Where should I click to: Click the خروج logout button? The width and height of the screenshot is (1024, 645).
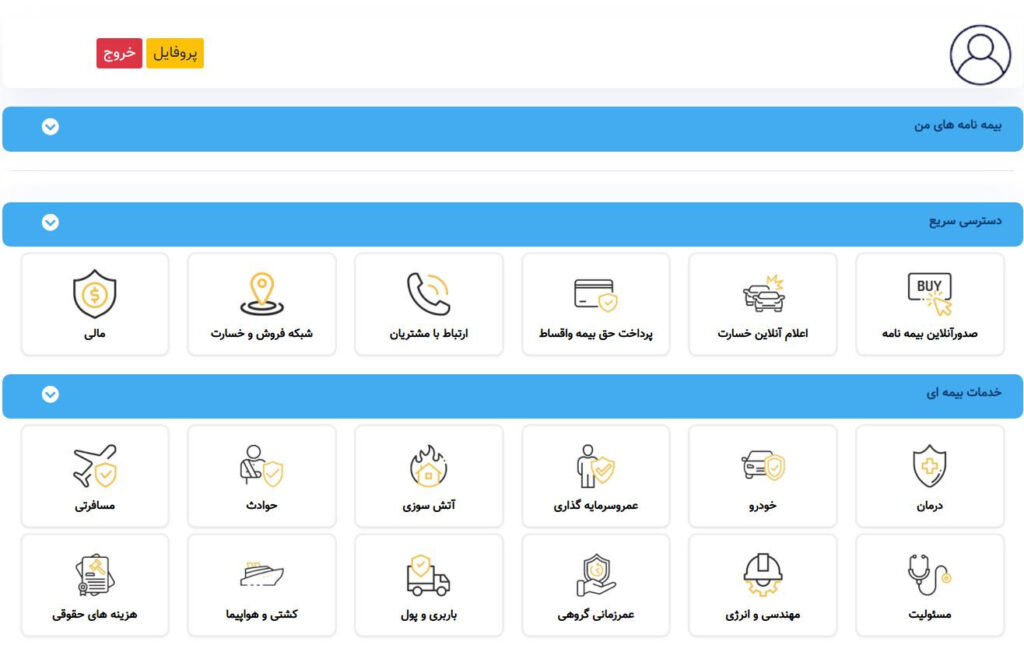click(x=118, y=54)
